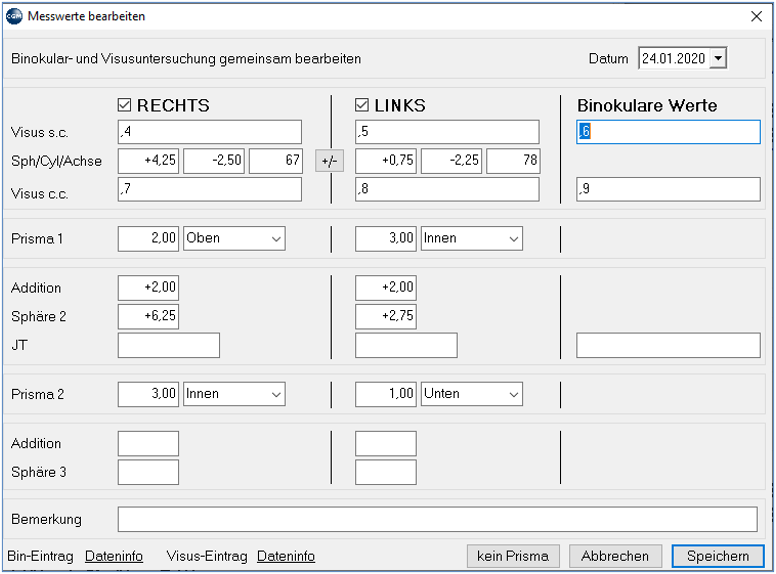Click the binocular JT field
The image size is (776, 574).
click(x=668, y=345)
